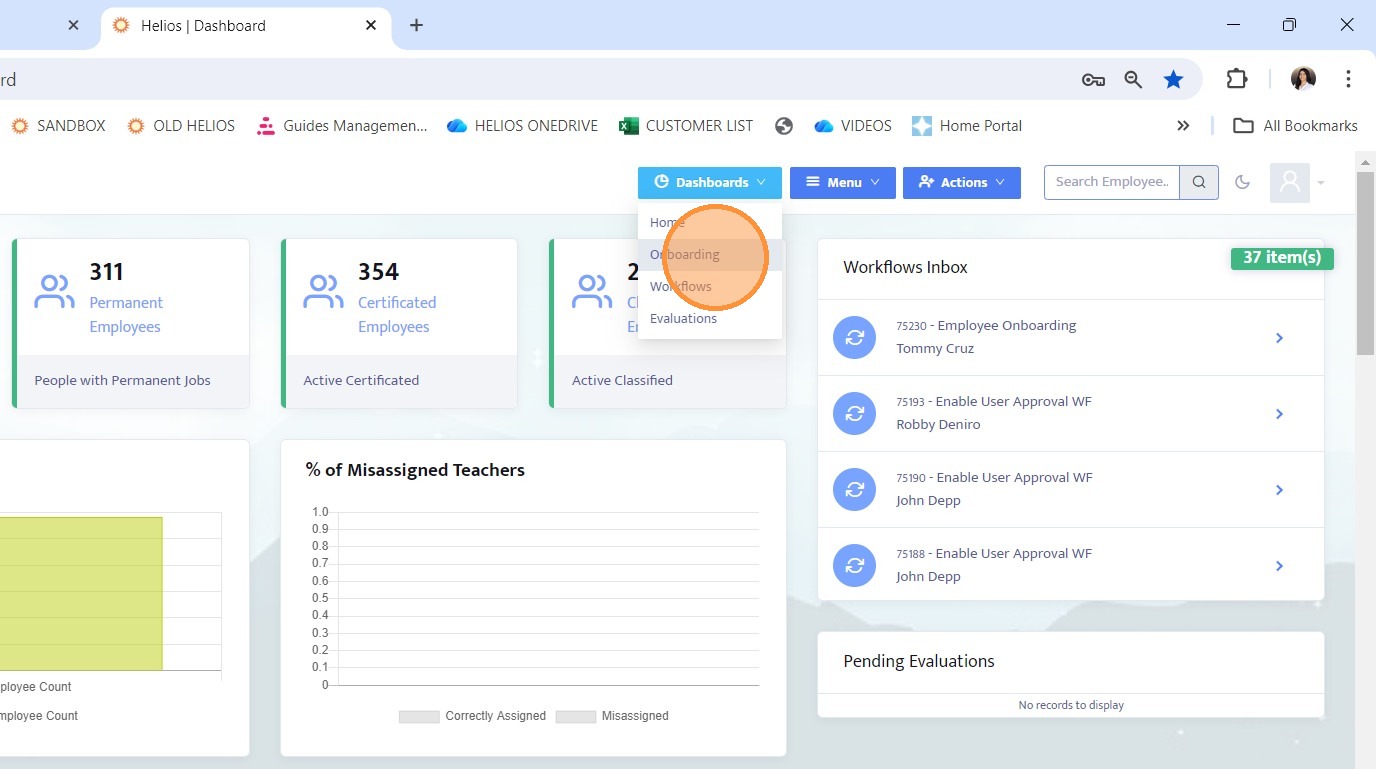
Task: Open the All Bookmarks folder
Action: click(1295, 126)
